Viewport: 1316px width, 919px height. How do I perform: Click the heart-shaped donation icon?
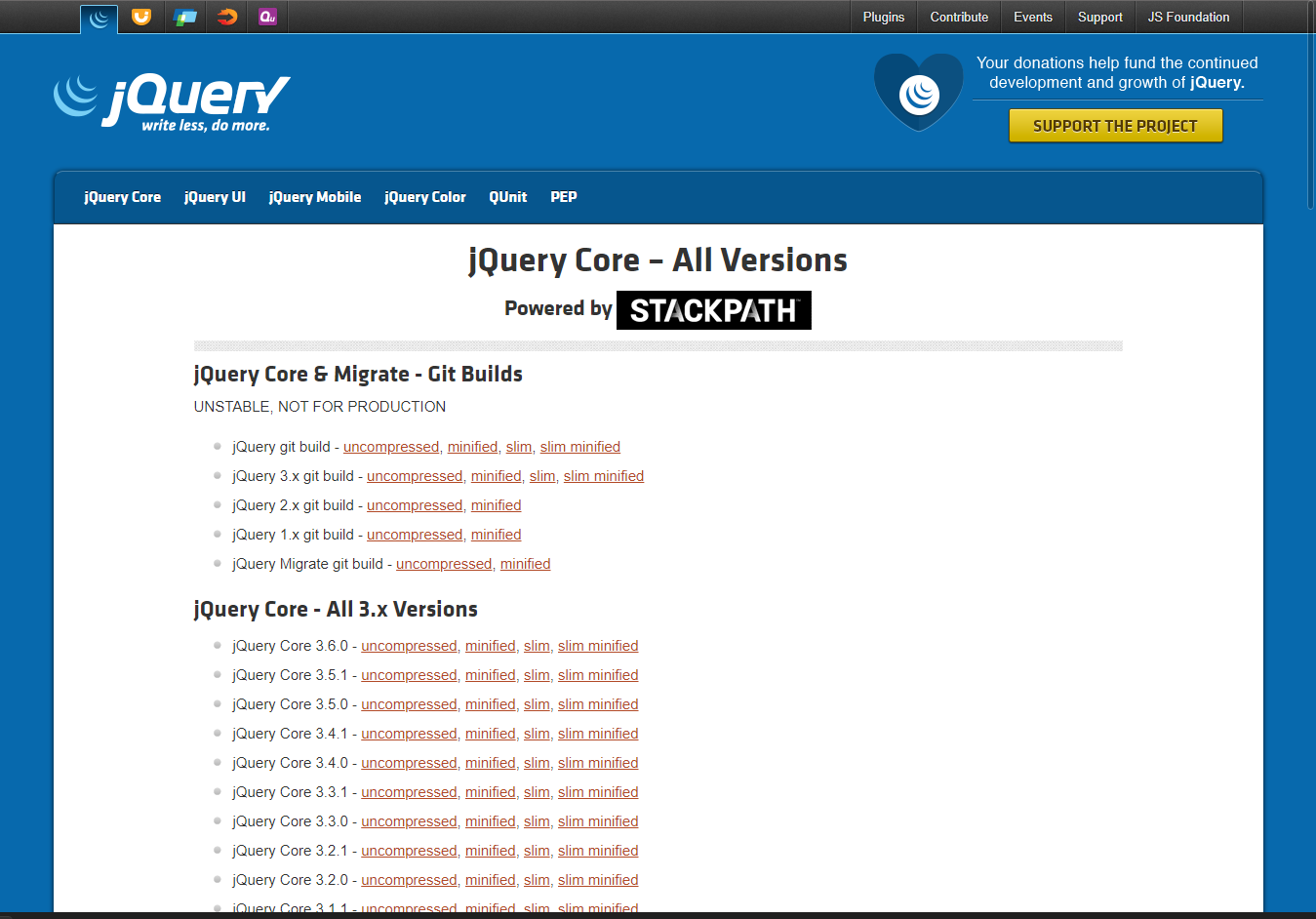919,93
